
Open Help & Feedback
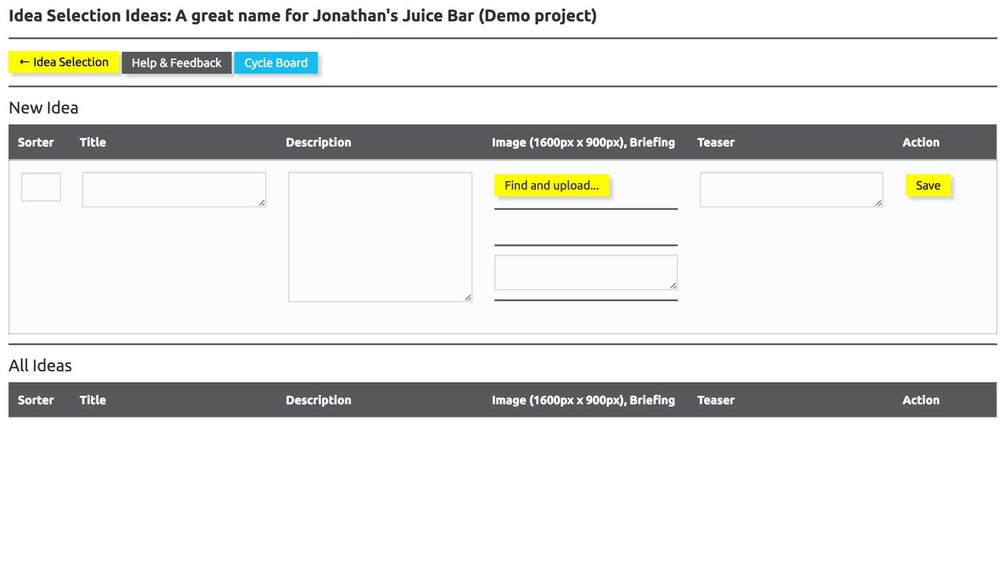click(x=176, y=63)
